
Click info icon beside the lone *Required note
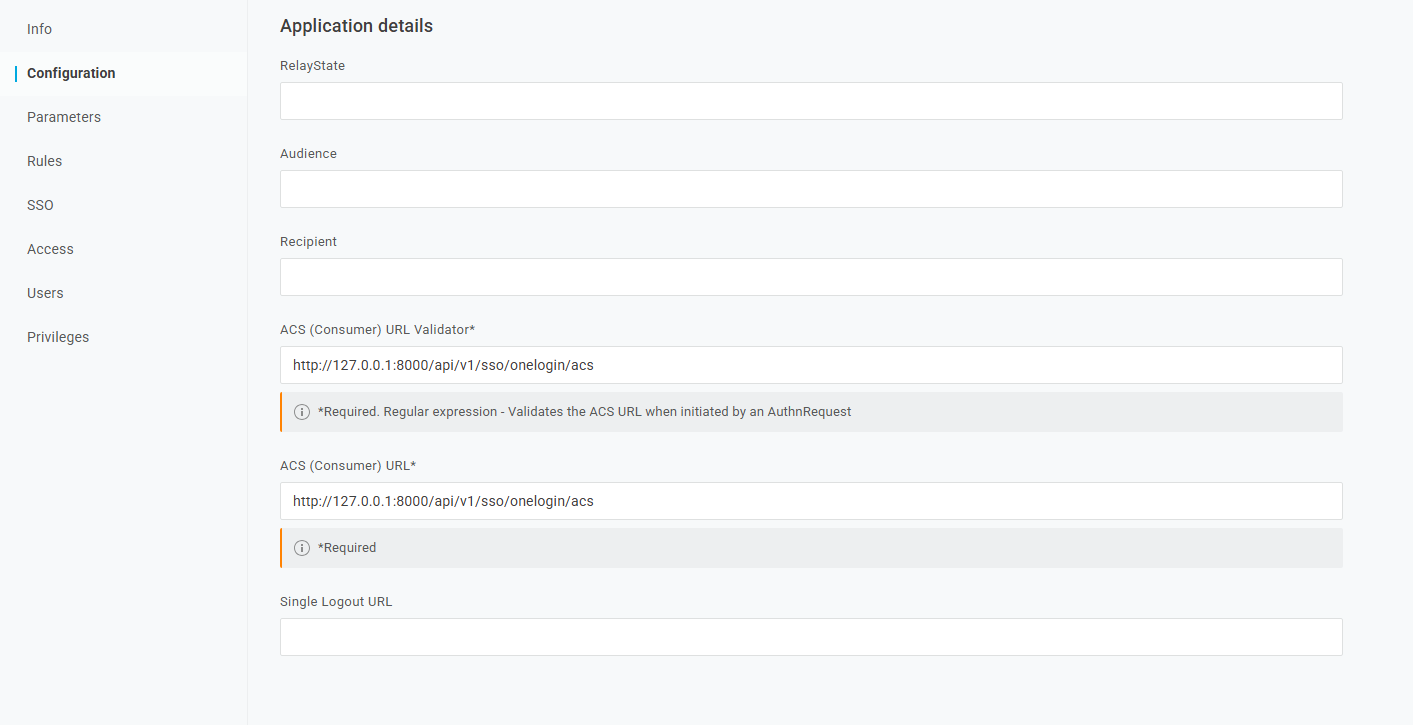tap(302, 548)
